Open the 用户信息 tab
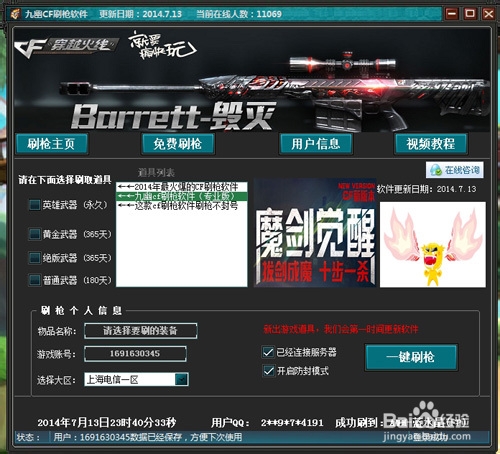The image size is (500, 454). coord(315,144)
